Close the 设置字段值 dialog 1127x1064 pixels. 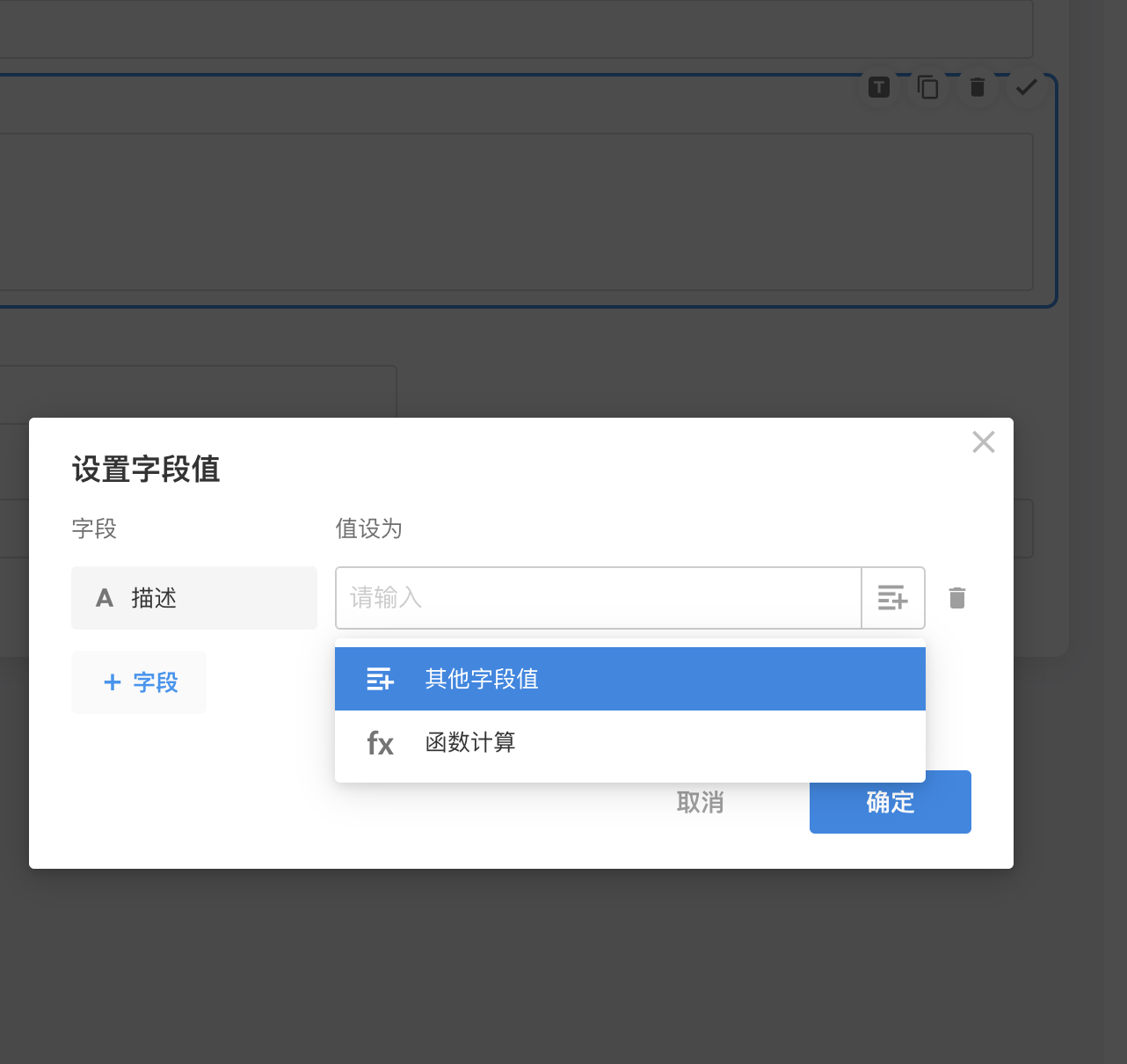pyautogui.click(x=983, y=441)
